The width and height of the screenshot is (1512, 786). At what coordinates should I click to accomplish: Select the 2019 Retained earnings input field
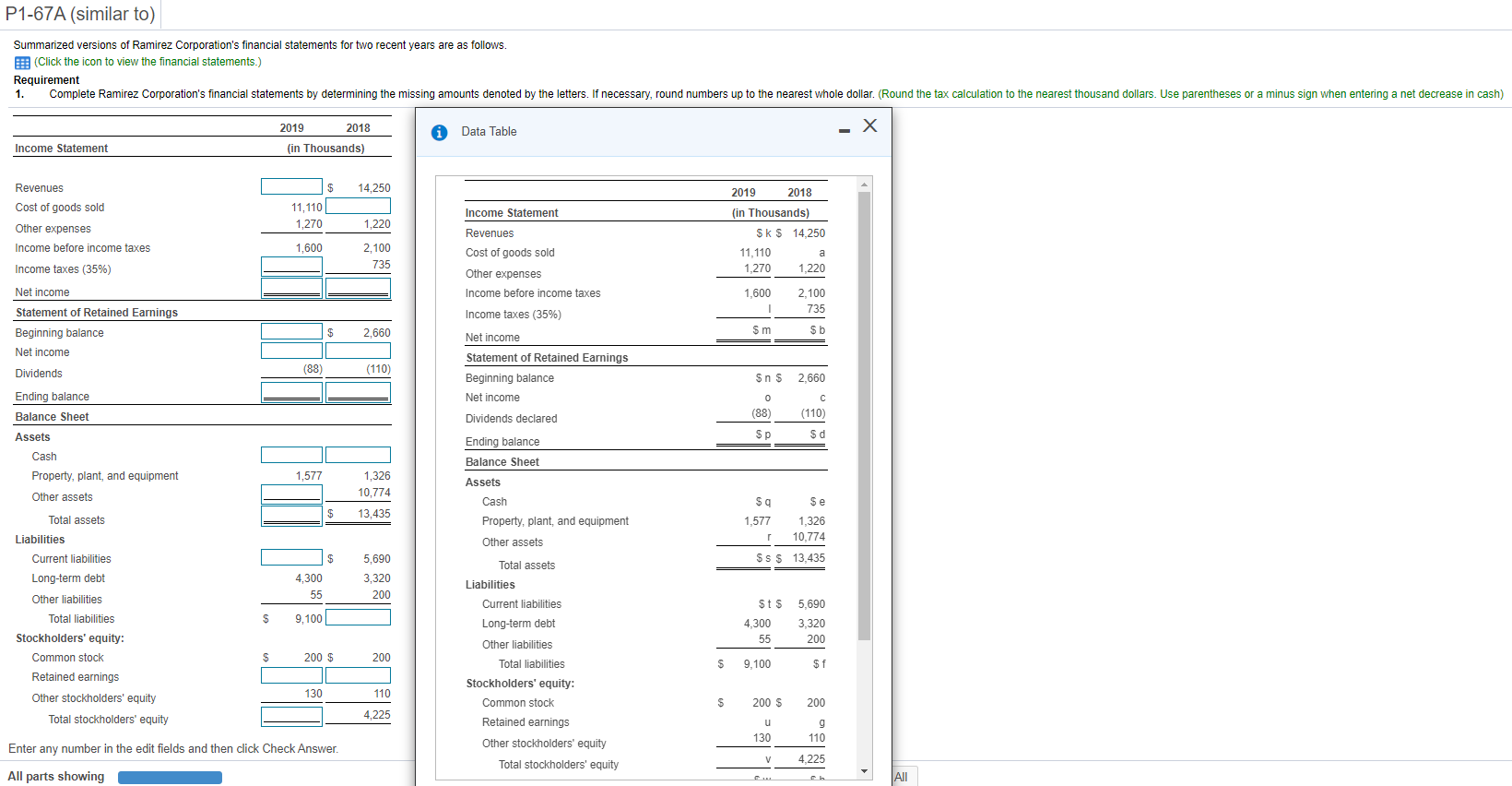pos(291,675)
